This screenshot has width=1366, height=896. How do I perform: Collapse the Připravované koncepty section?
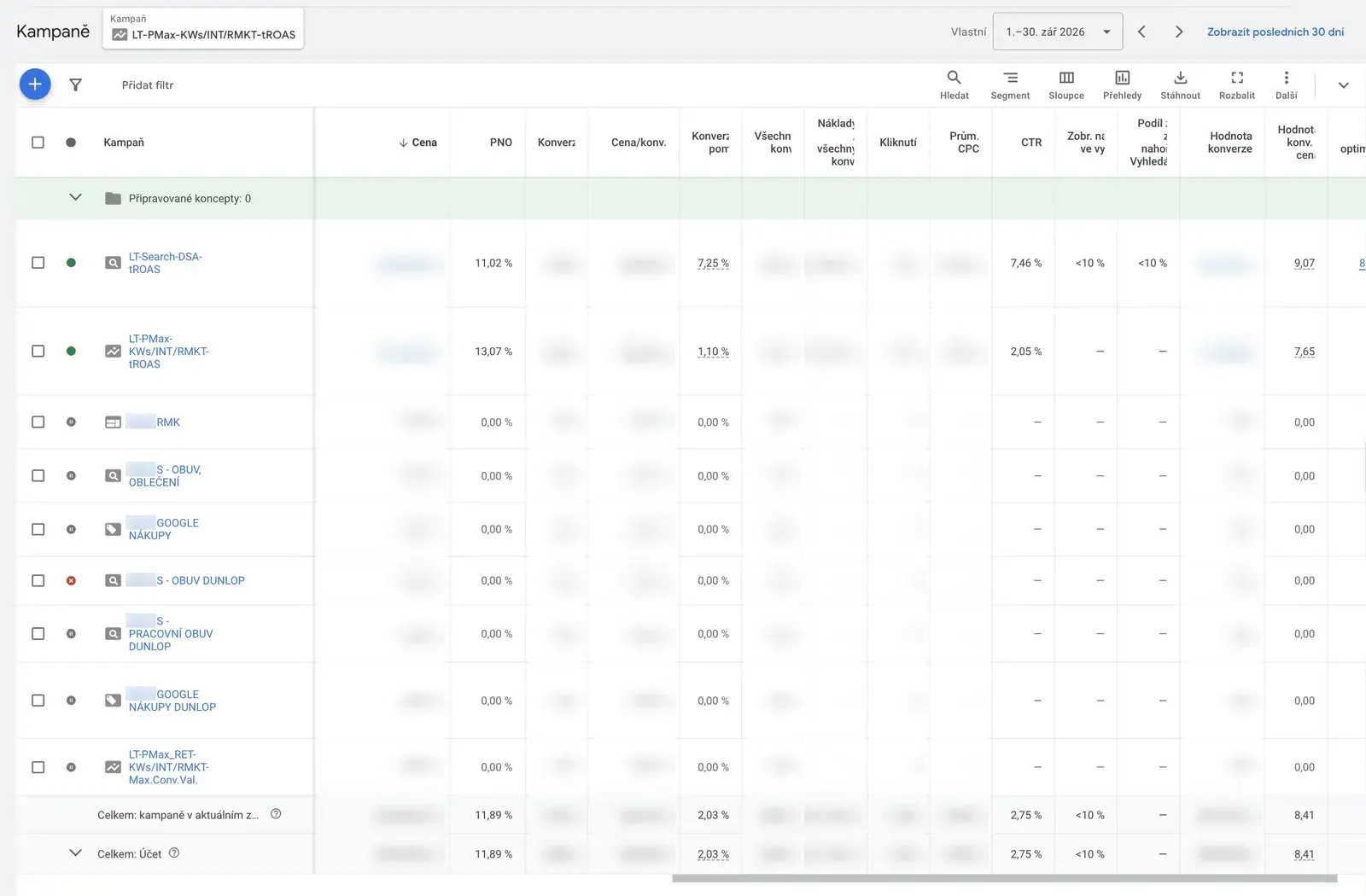(x=75, y=197)
